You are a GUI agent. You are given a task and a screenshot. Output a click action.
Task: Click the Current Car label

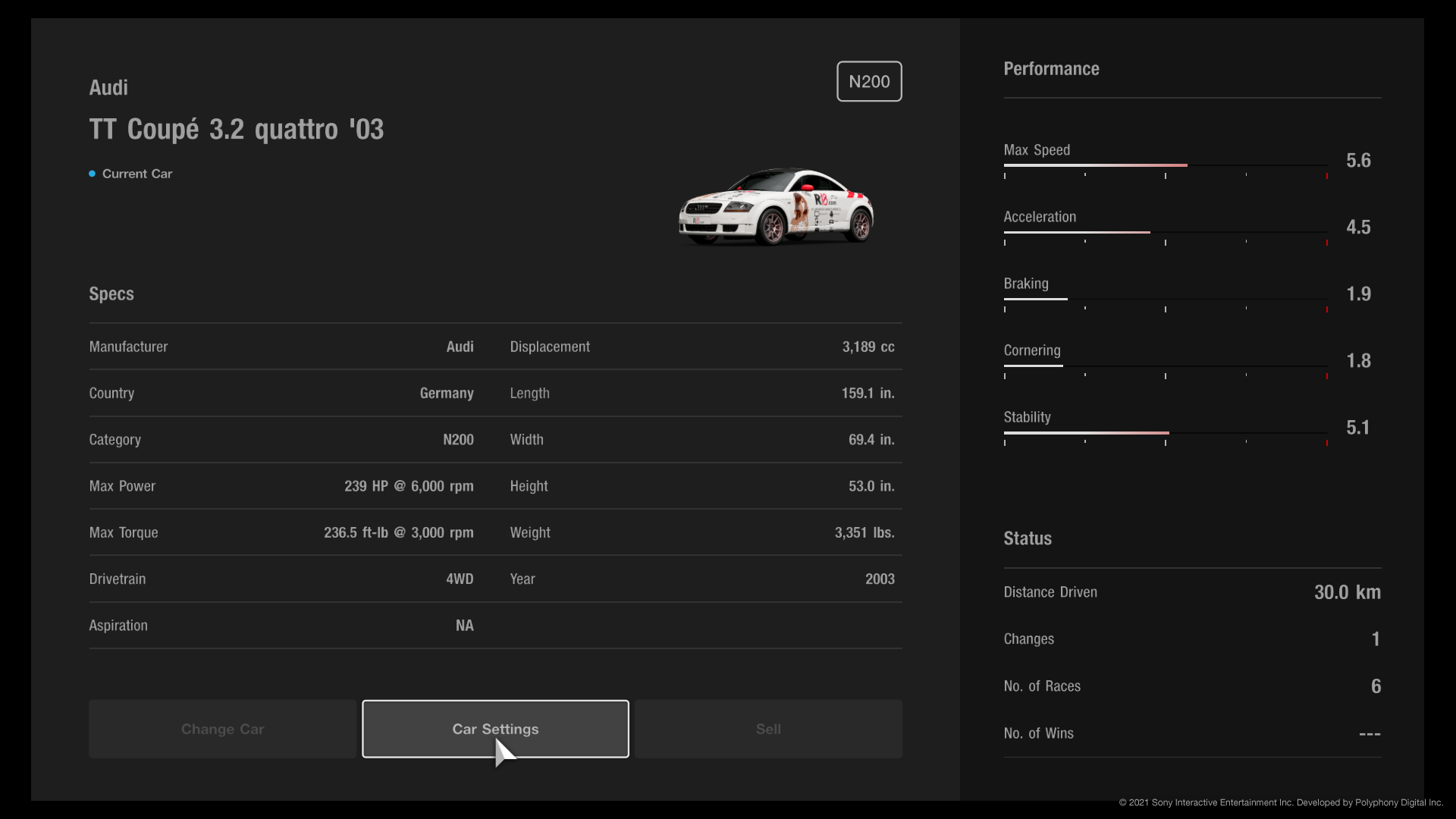[x=137, y=174]
